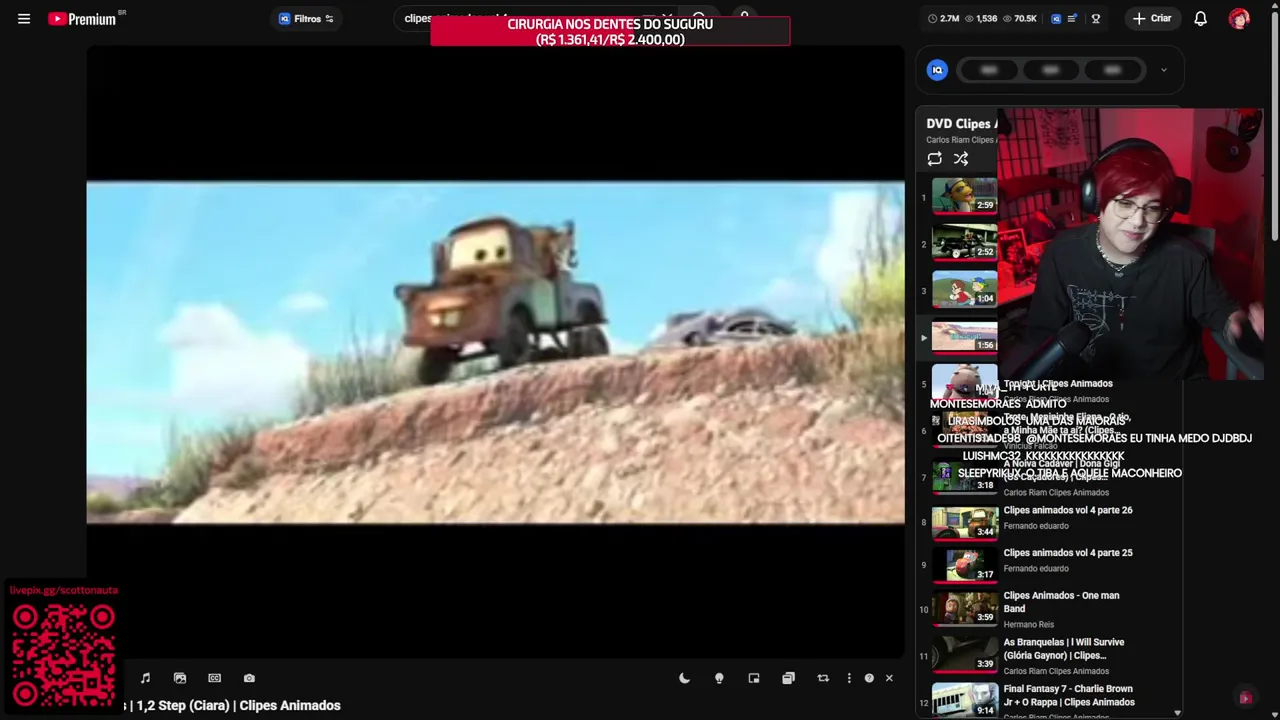The height and width of the screenshot is (720, 1280).
Task: Open 'Clipes animados vol 4 parte 25'
Action: [x=1068, y=553]
